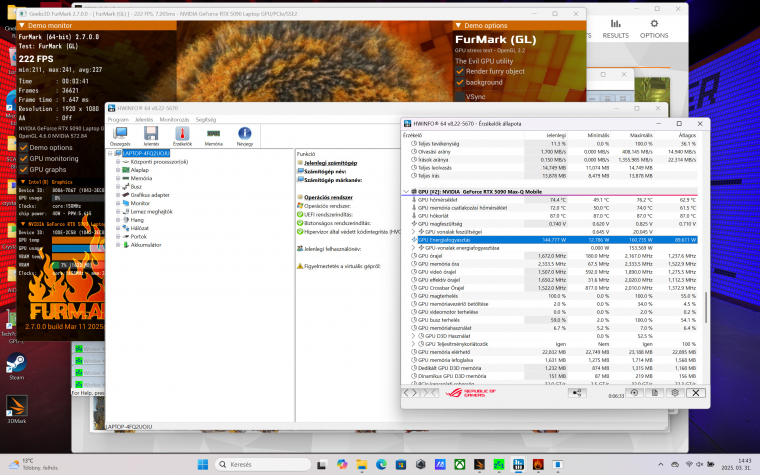The height and width of the screenshot is (475, 760).
Task: Select the Memória tree item
Action: 141,178
